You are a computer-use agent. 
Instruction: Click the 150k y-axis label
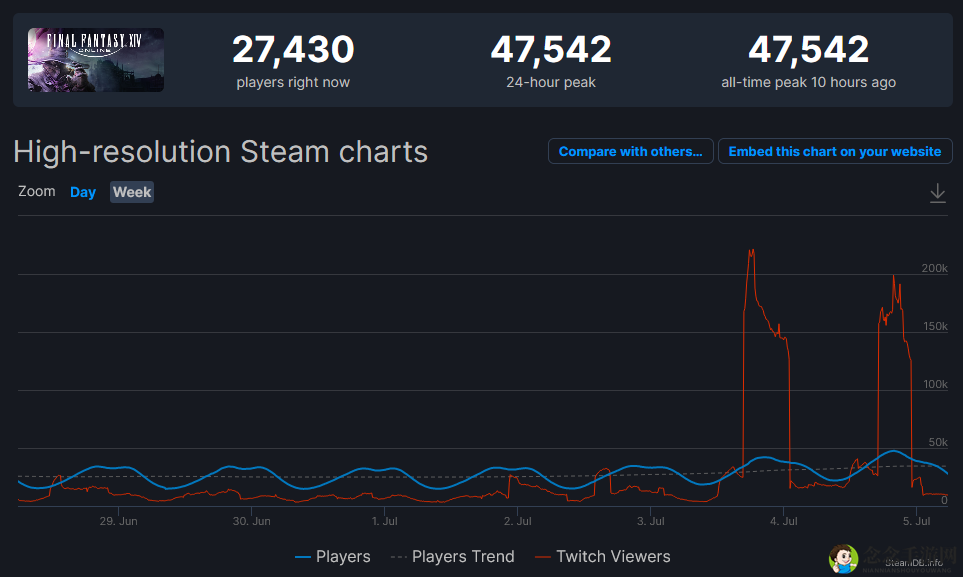(935, 326)
